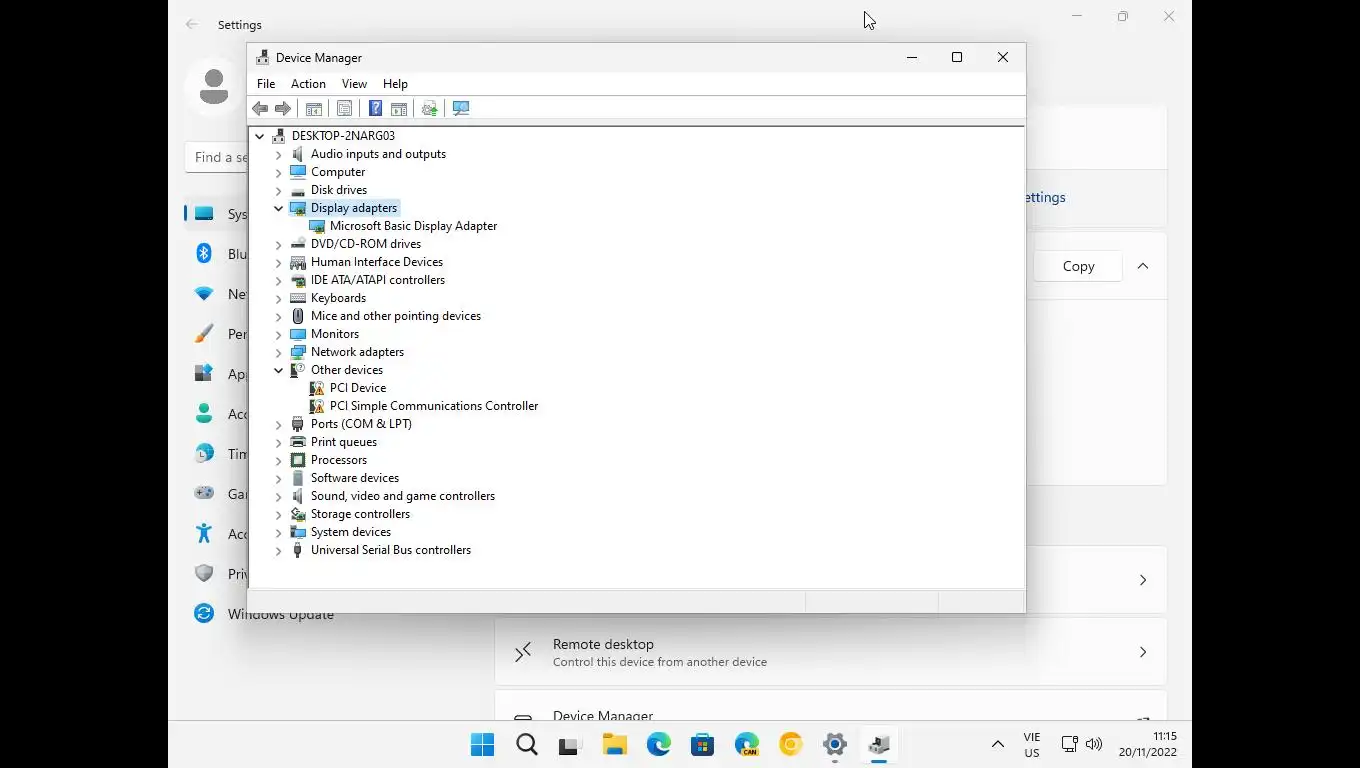Open Search from the taskbar
This screenshot has width=1360, height=768.
[526, 744]
